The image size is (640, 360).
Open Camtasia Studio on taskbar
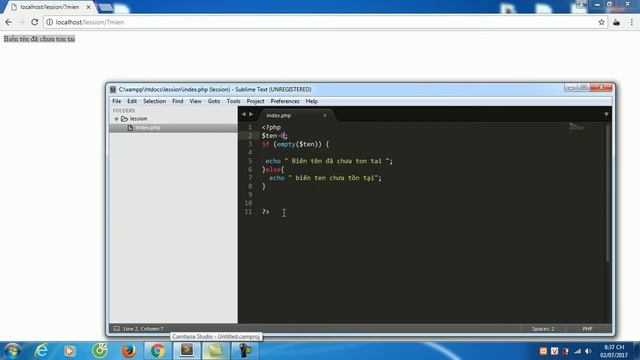pyautogui.click(x=216, y=350)
